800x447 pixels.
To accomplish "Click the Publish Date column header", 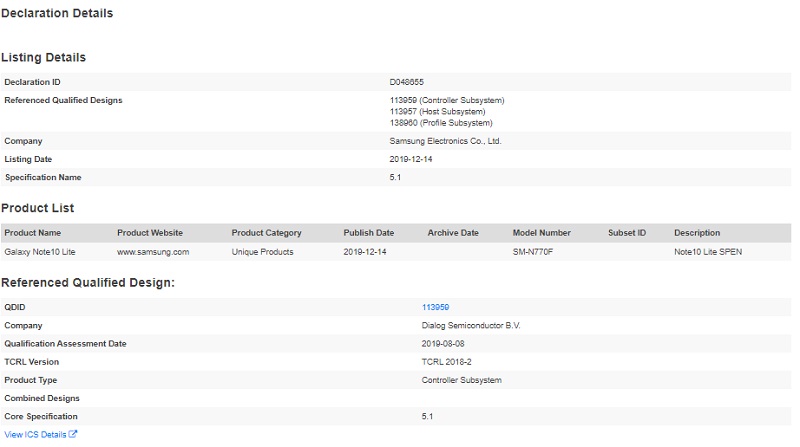I will [x=368, y=233].
